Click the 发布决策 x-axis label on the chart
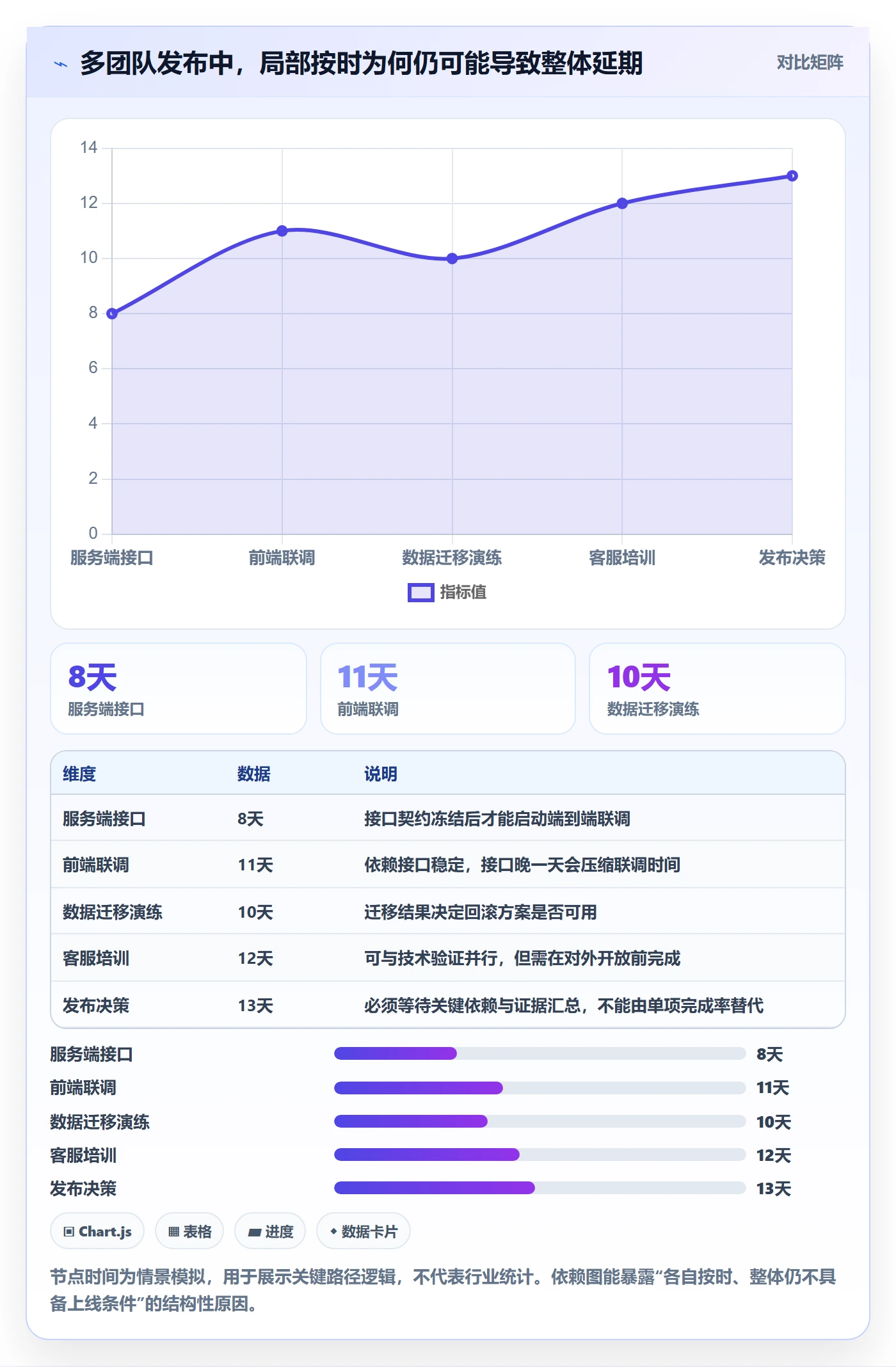Viewport: 896px width, 1367px height. (x=792, y=557)
